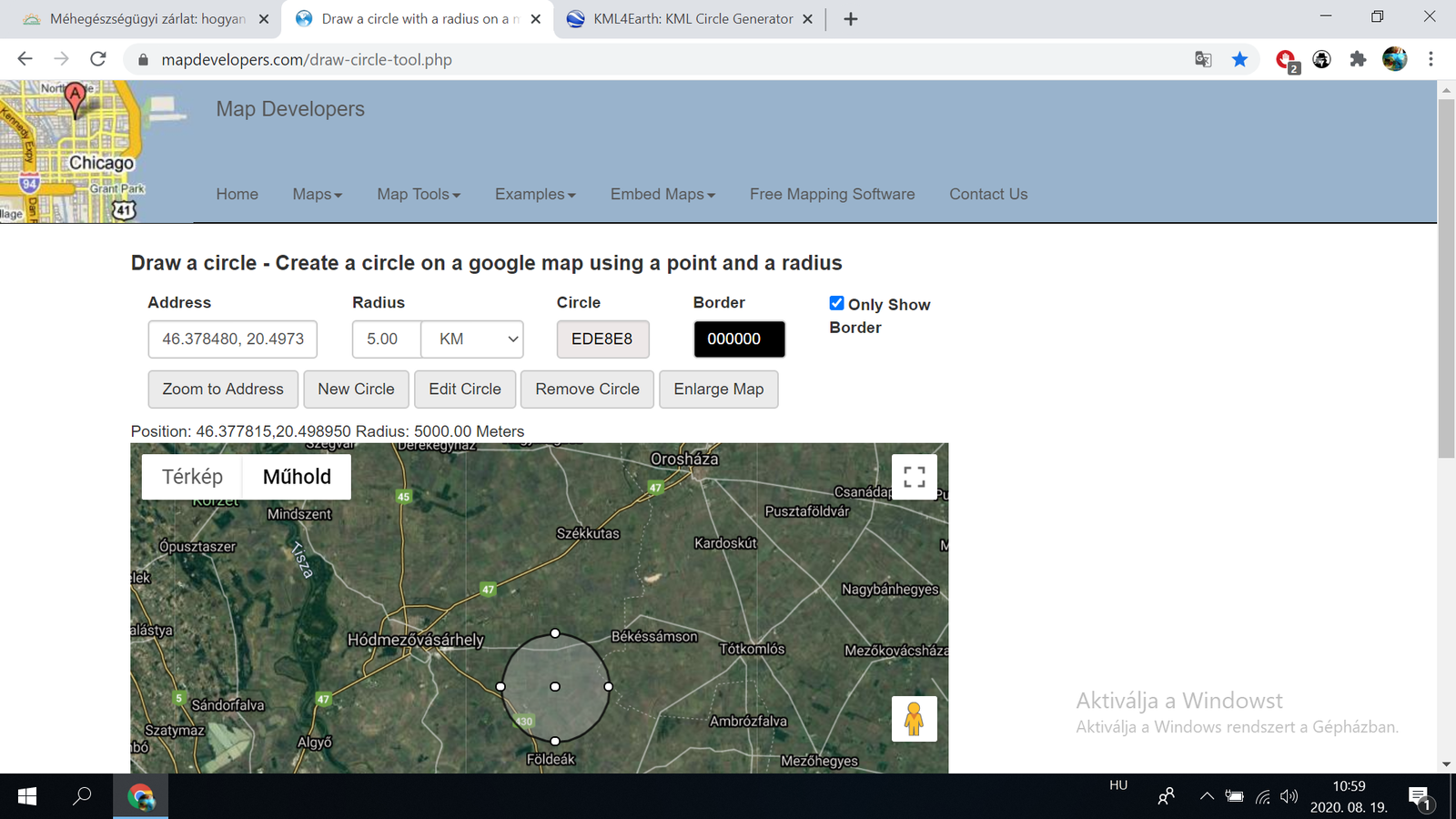Click the Edit Circle button
1456x819 pixels.
(x=465, y=389)
